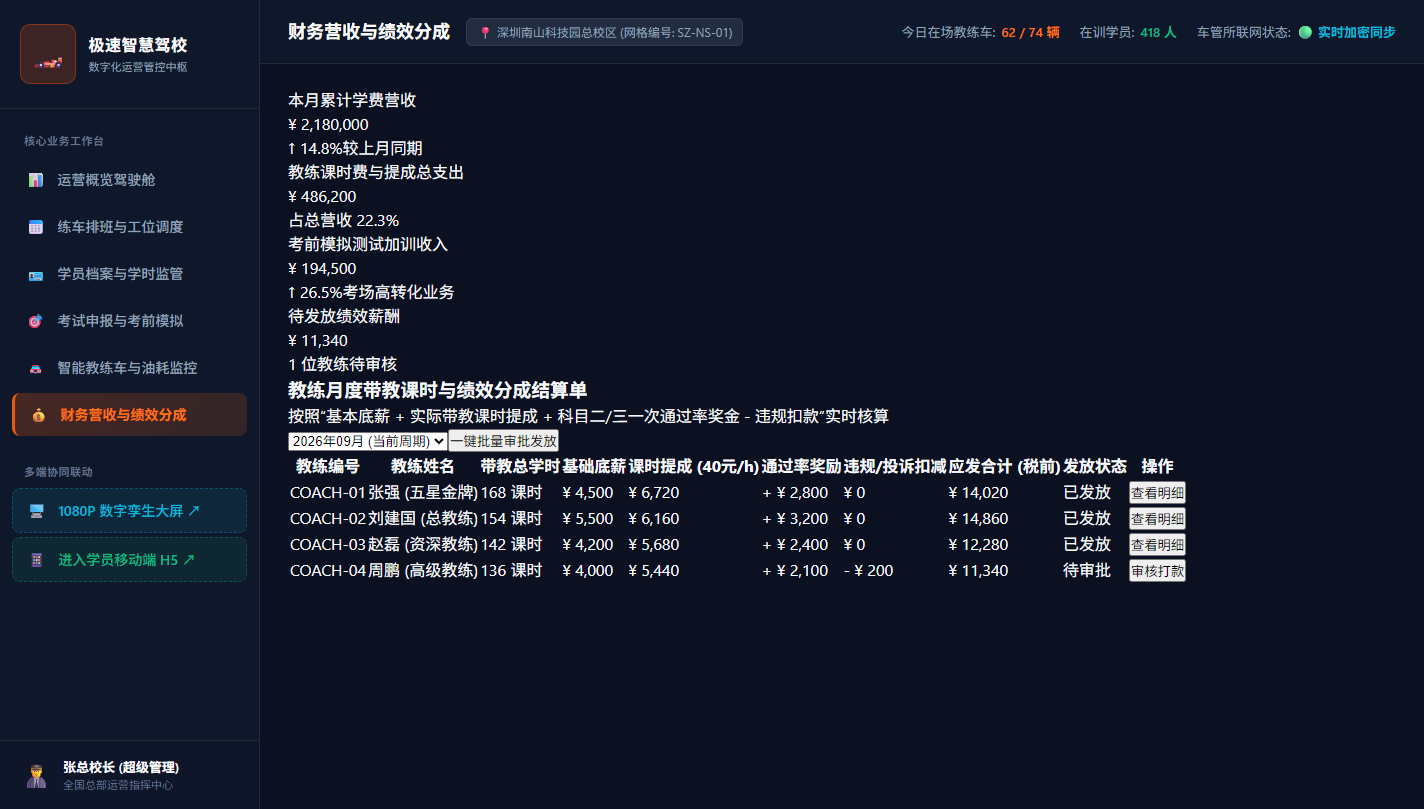Image resolution: width=1424 pixels, height=809 pixels.
Task: Click the location pin icon in campus badge
Action: pyautogui.click(x=485, y=32)
